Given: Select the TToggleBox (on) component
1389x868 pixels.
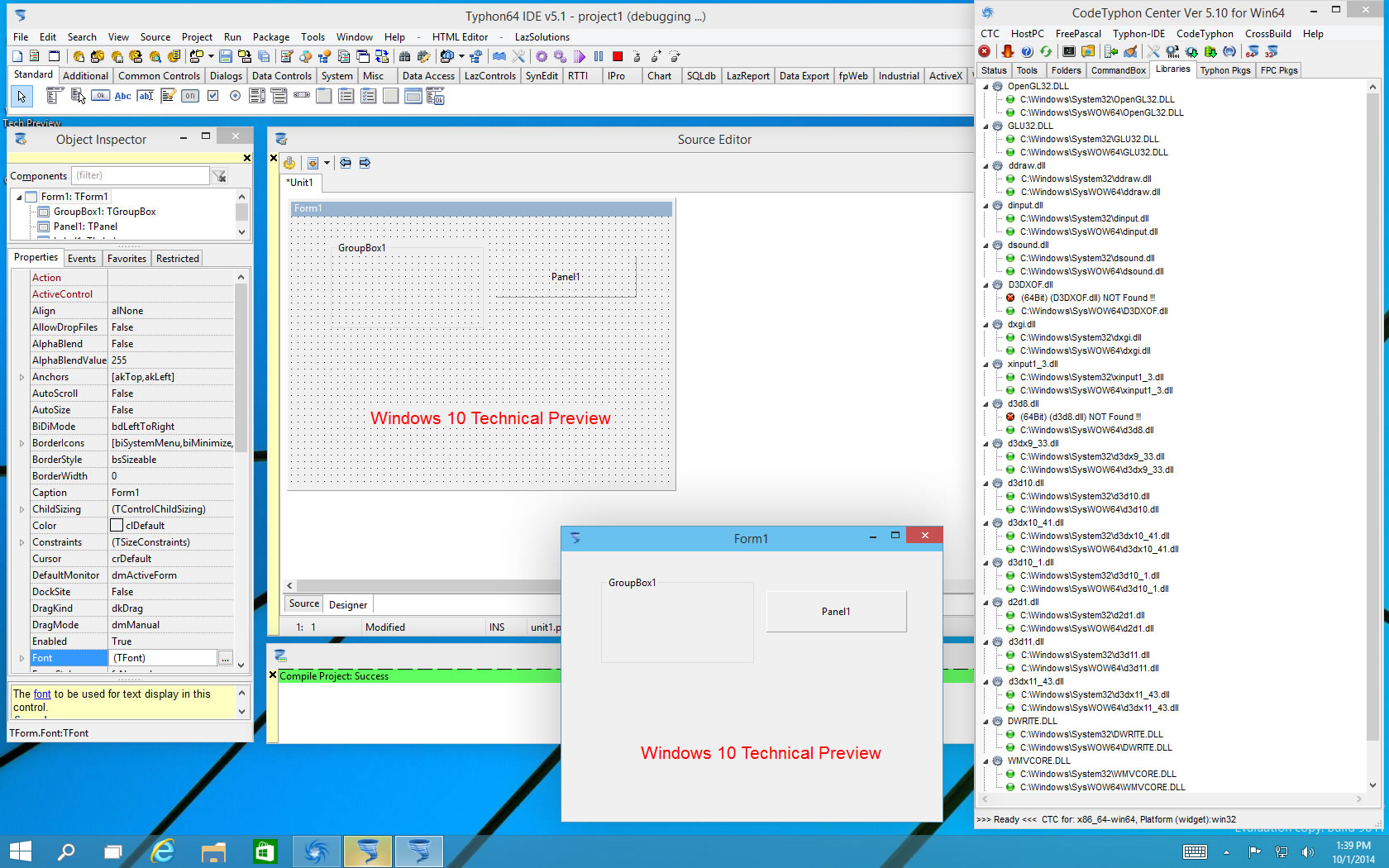Looking at the screenshot, I should (x=190, y=96).
